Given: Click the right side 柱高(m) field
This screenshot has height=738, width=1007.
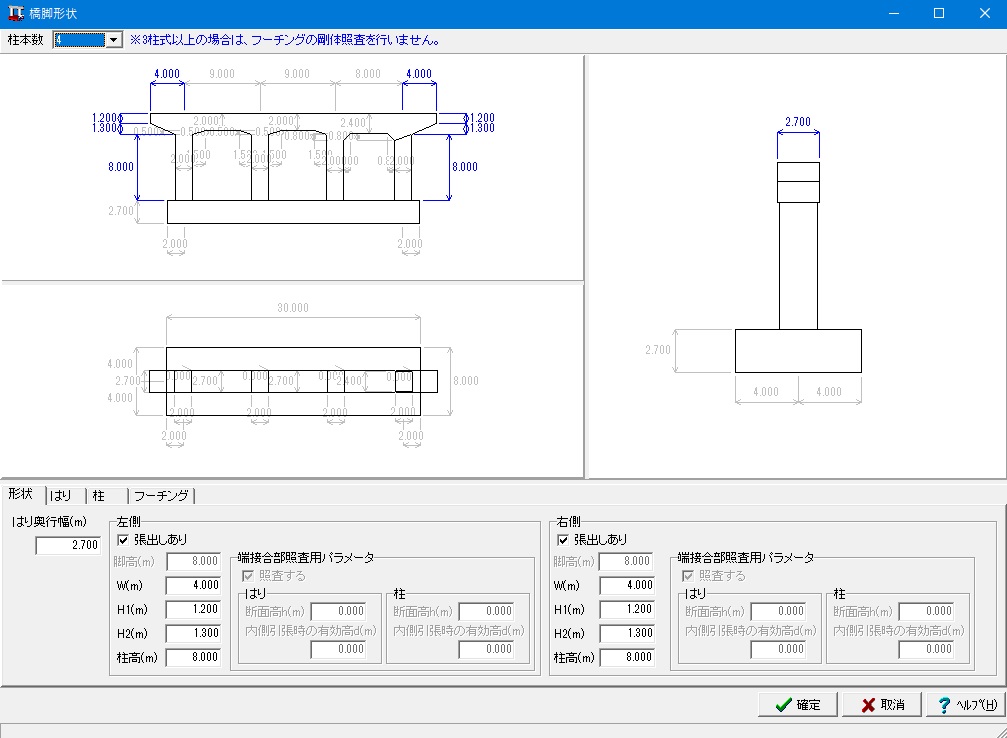Looking at the screenshot, I should (626, 658).
